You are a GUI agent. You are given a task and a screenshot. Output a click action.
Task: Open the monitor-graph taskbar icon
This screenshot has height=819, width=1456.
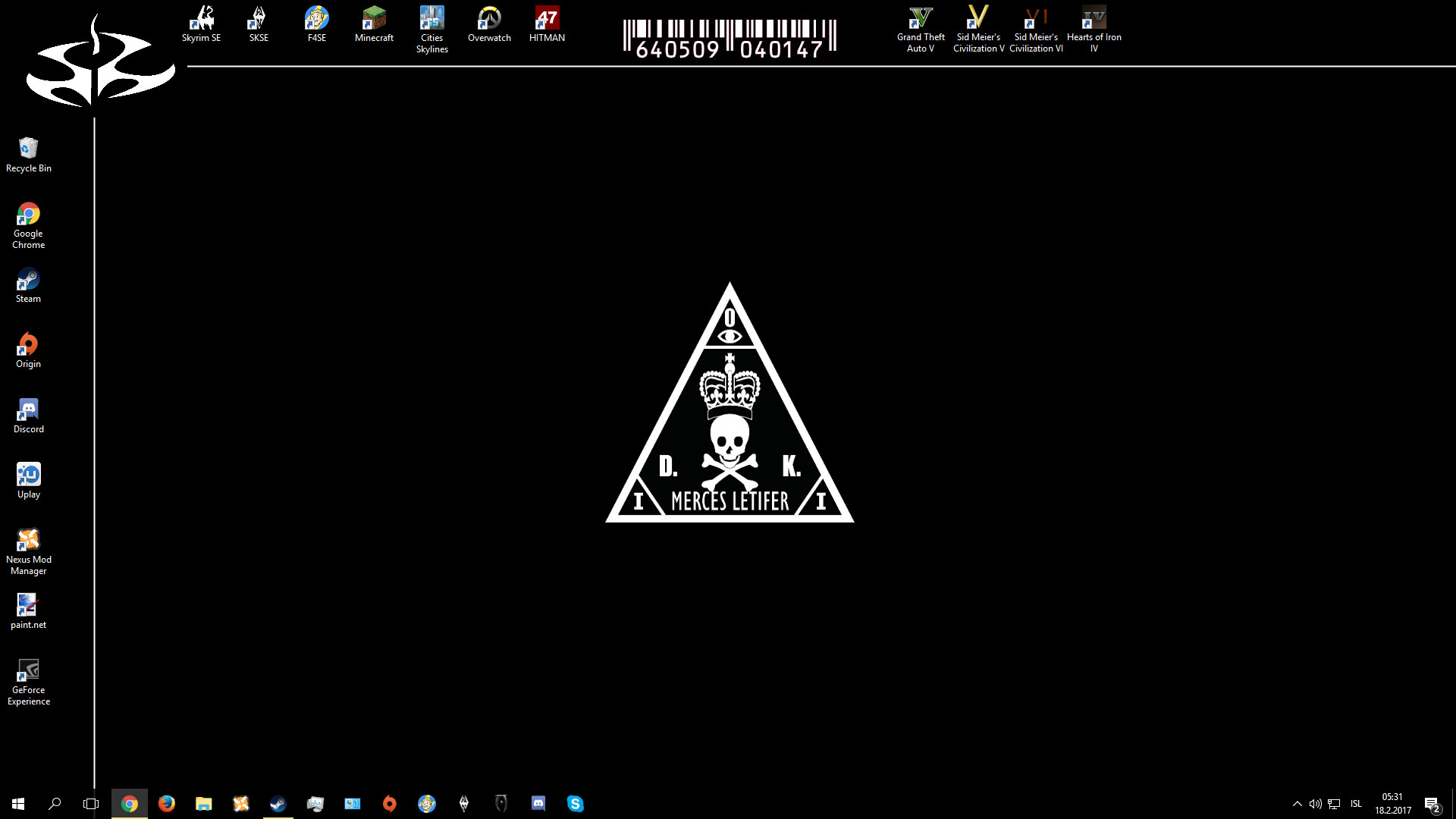315,803
